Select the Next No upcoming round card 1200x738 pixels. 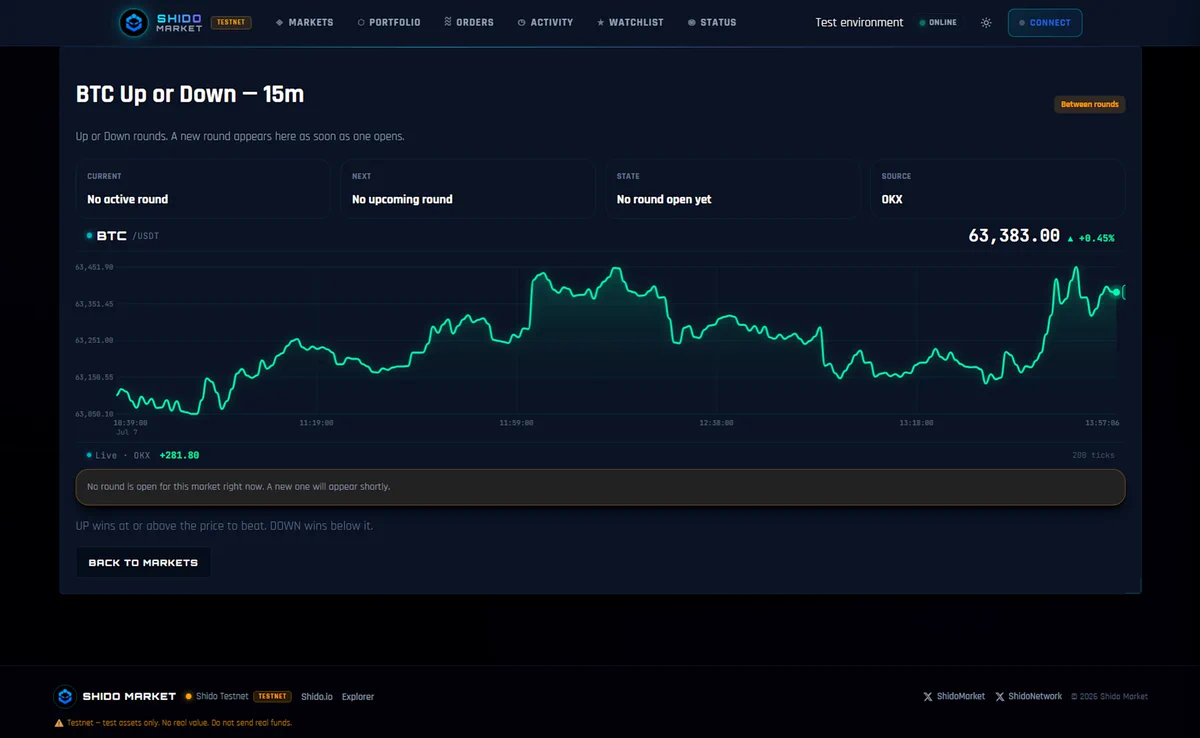(468, 188)
